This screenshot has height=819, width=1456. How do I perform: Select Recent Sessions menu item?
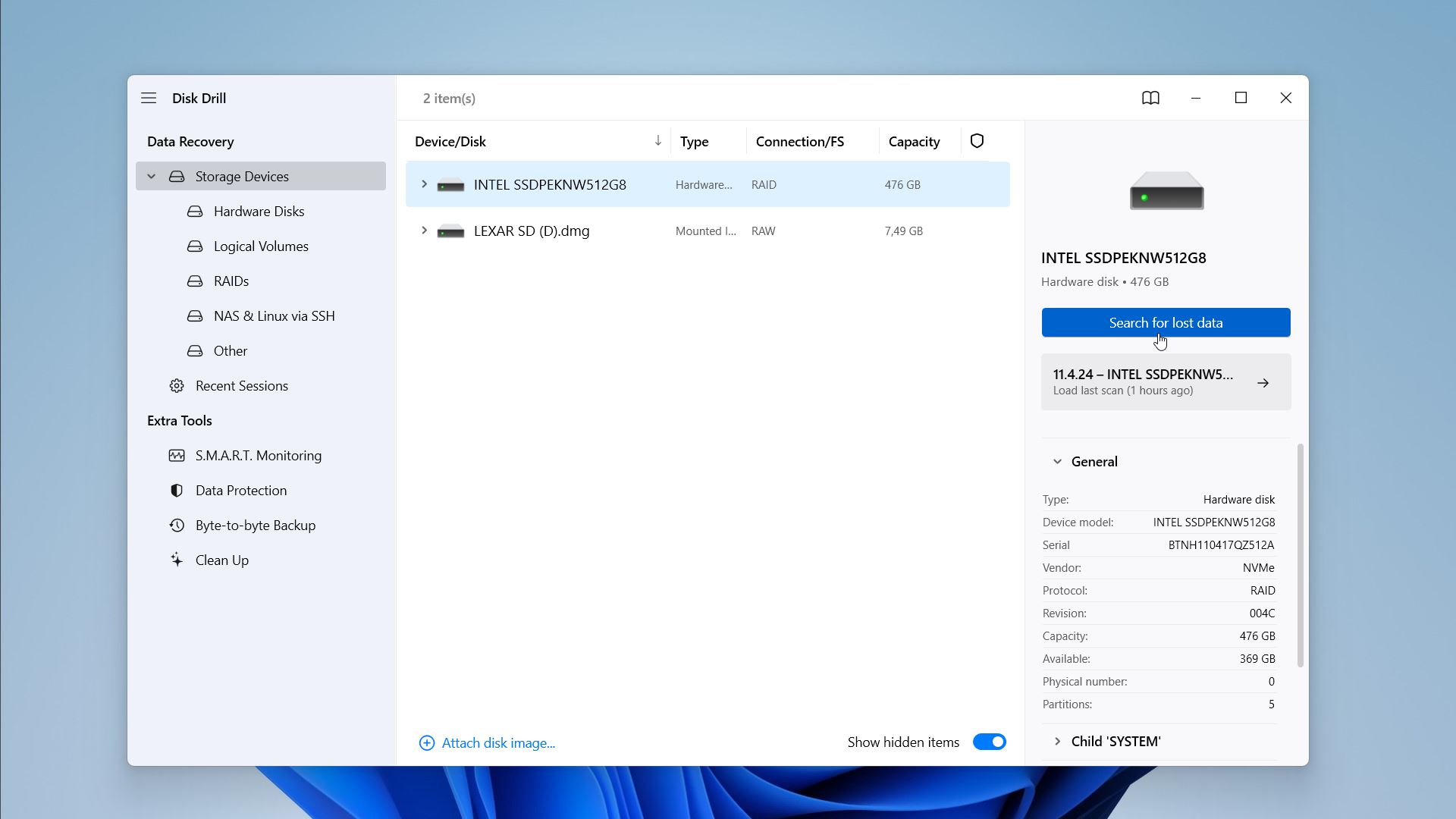click(242, 385)
